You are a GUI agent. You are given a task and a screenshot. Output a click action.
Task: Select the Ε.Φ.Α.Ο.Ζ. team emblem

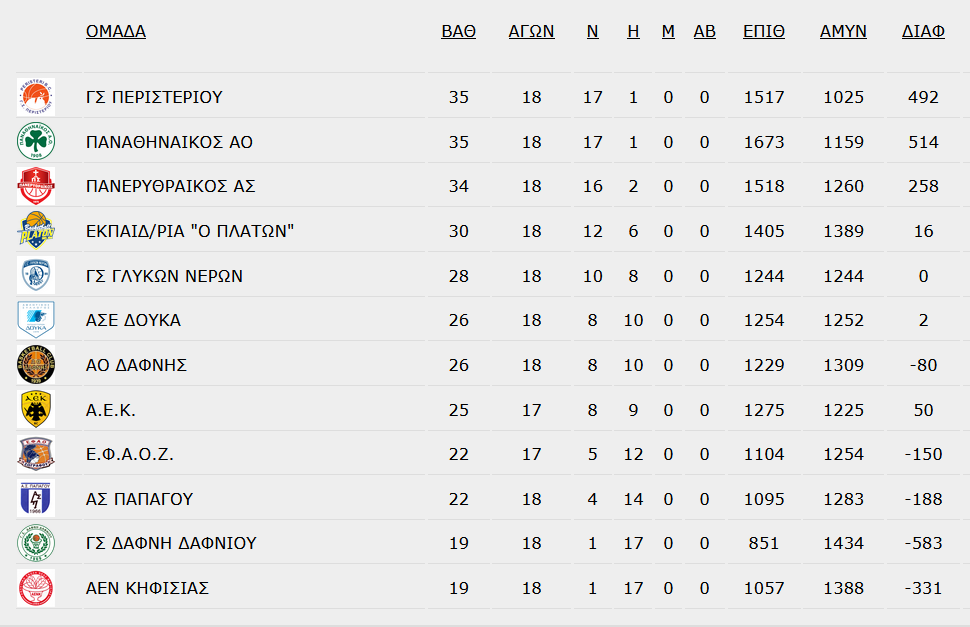[36, 454]
